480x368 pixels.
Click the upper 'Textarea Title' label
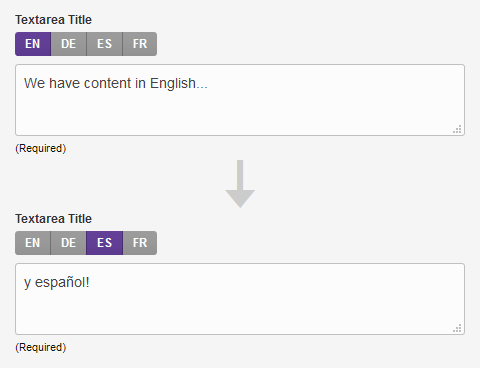pos(53,20)
